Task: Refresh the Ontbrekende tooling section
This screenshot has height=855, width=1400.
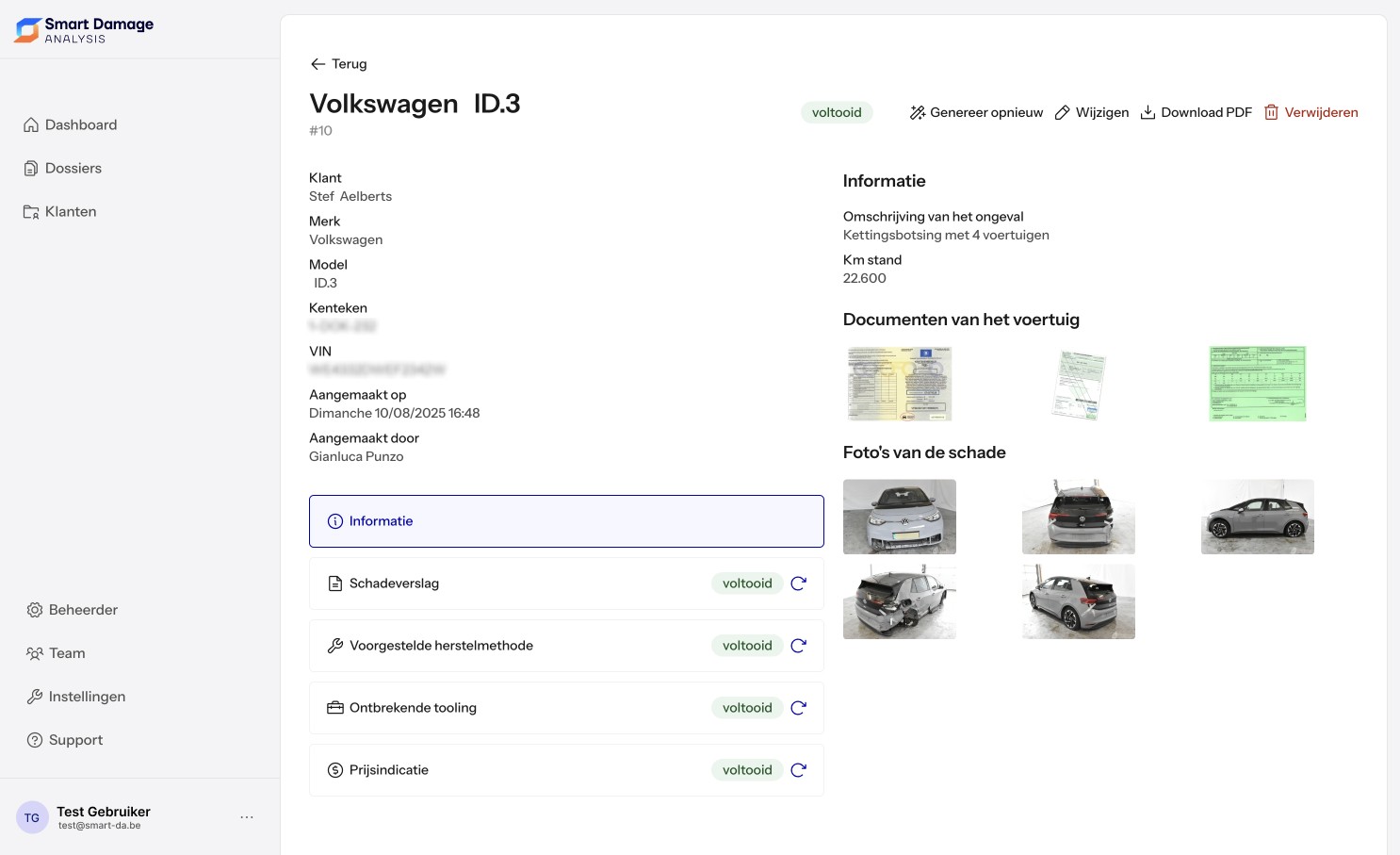Action: [x=799, y=708]
